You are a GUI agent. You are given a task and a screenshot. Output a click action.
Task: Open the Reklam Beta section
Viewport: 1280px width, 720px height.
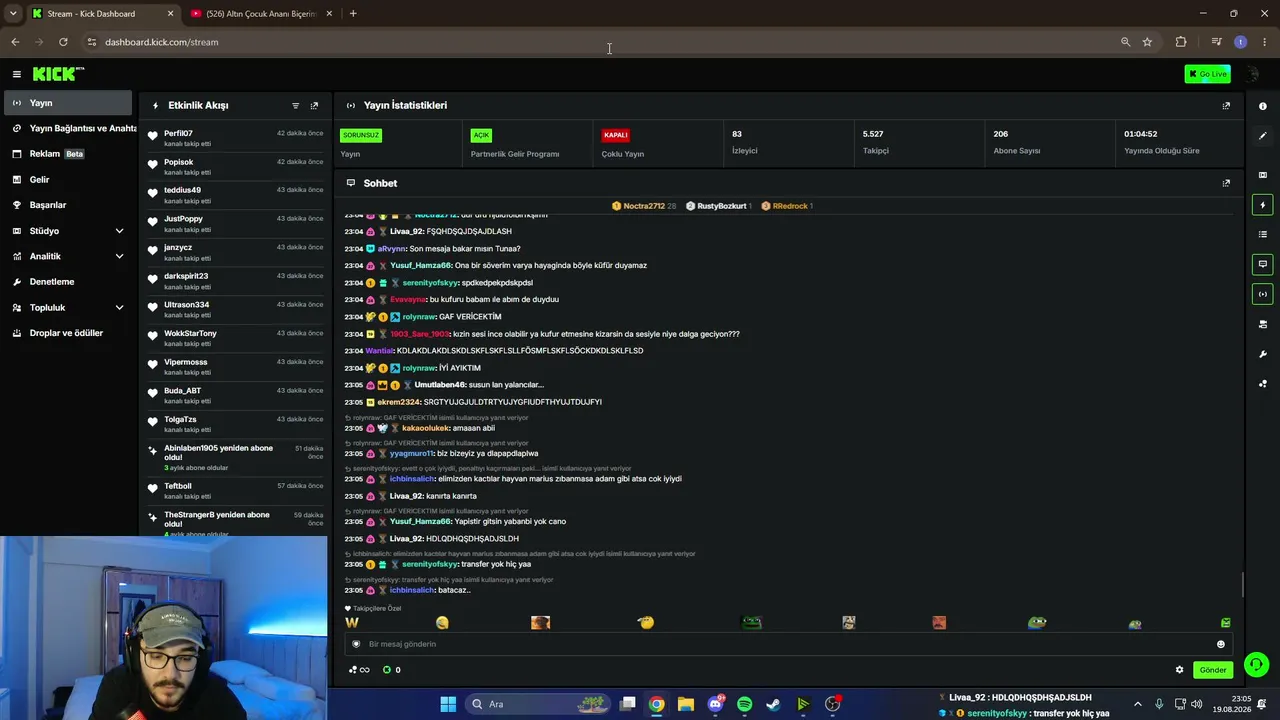click(66, 154)
